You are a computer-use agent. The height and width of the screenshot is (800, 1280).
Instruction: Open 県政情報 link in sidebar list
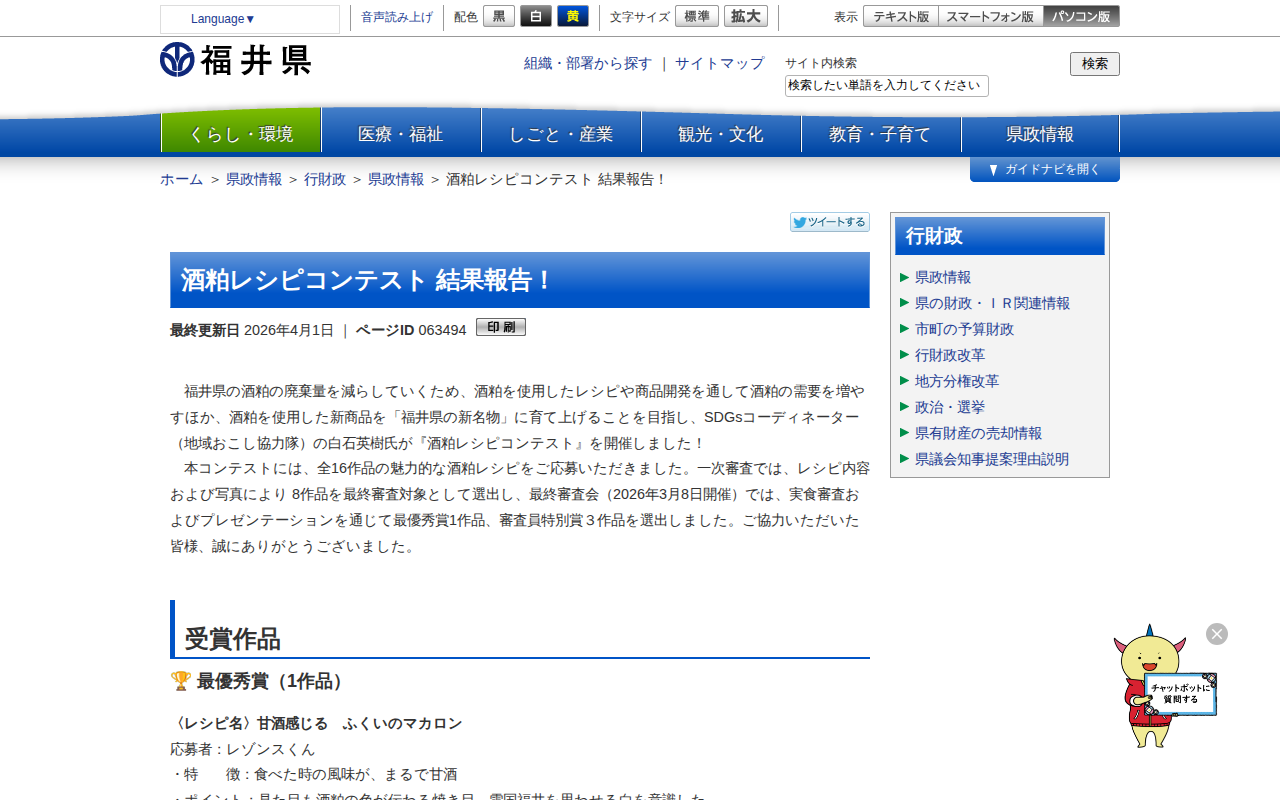click(x=943, y=277)
